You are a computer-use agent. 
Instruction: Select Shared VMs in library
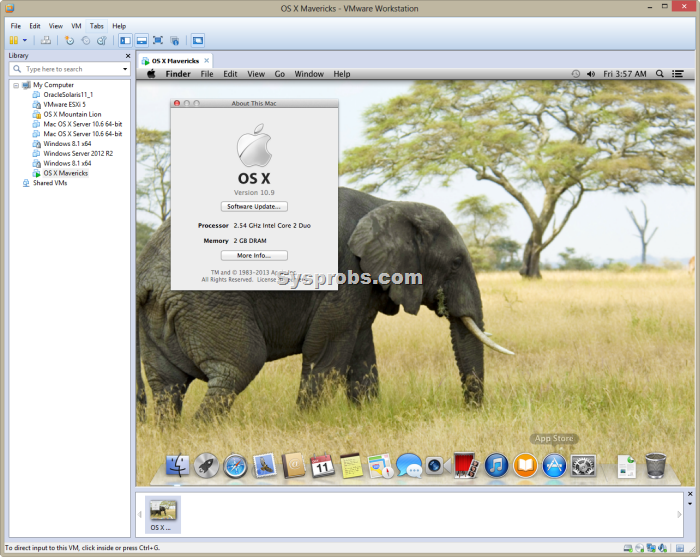pyautogui.click(x=50, y=183)
